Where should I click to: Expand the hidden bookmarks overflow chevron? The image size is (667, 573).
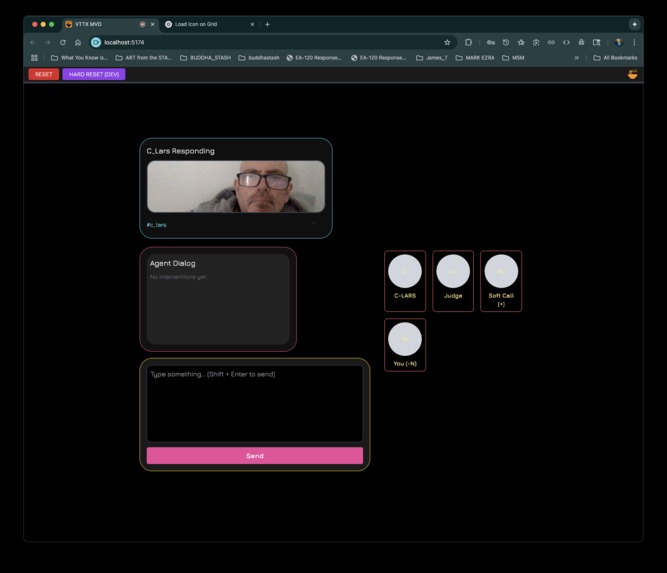pos(577,57)
